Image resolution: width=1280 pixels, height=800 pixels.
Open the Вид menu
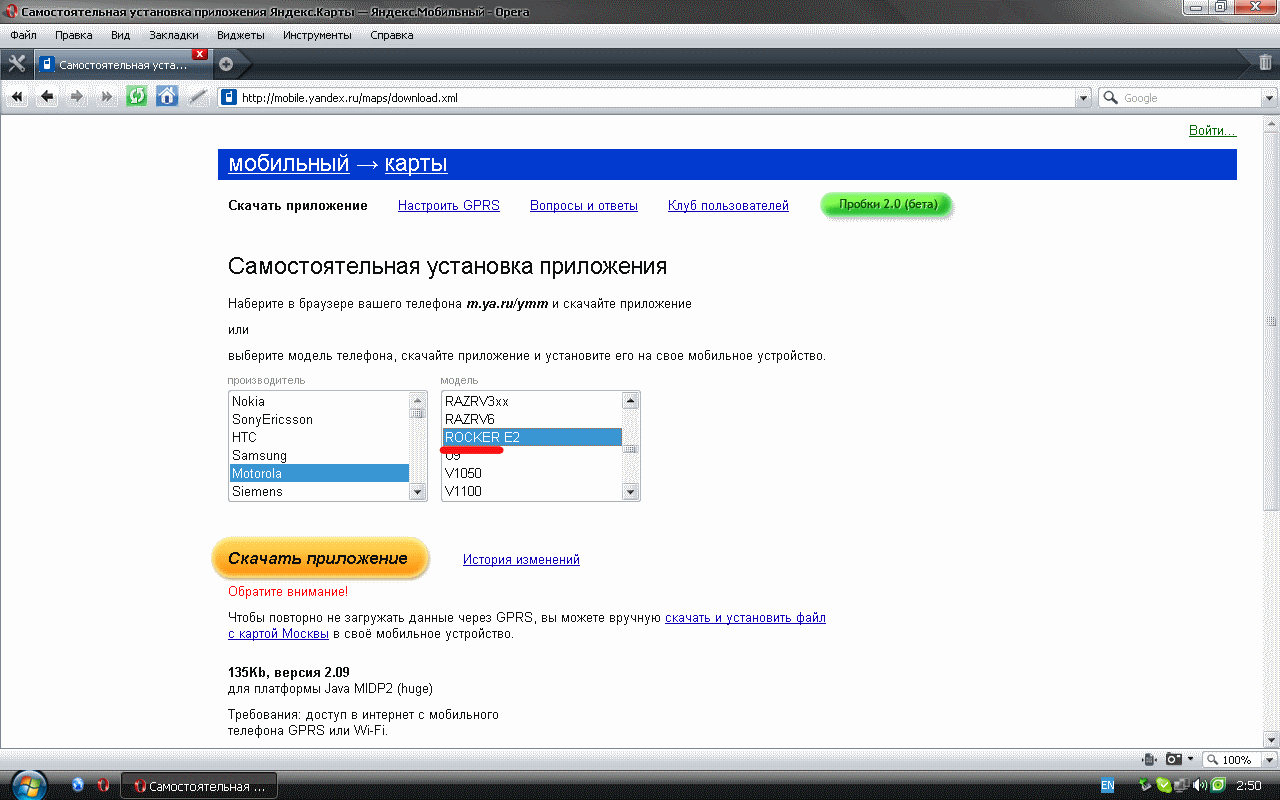pos(121,35)
